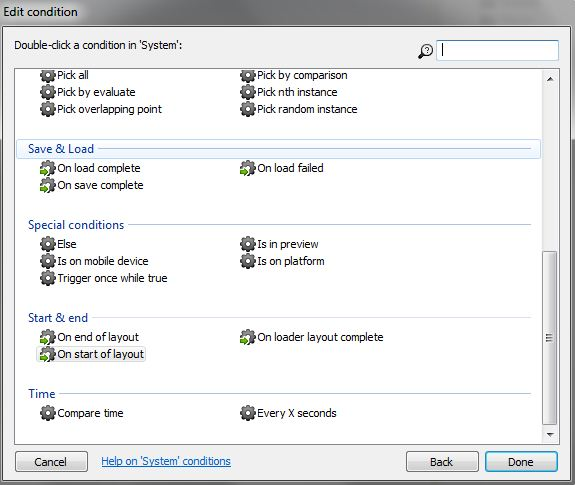The image size is (575, 485).
Task: Collapse the 'Special conditions' group header
Action: (279, 225)
